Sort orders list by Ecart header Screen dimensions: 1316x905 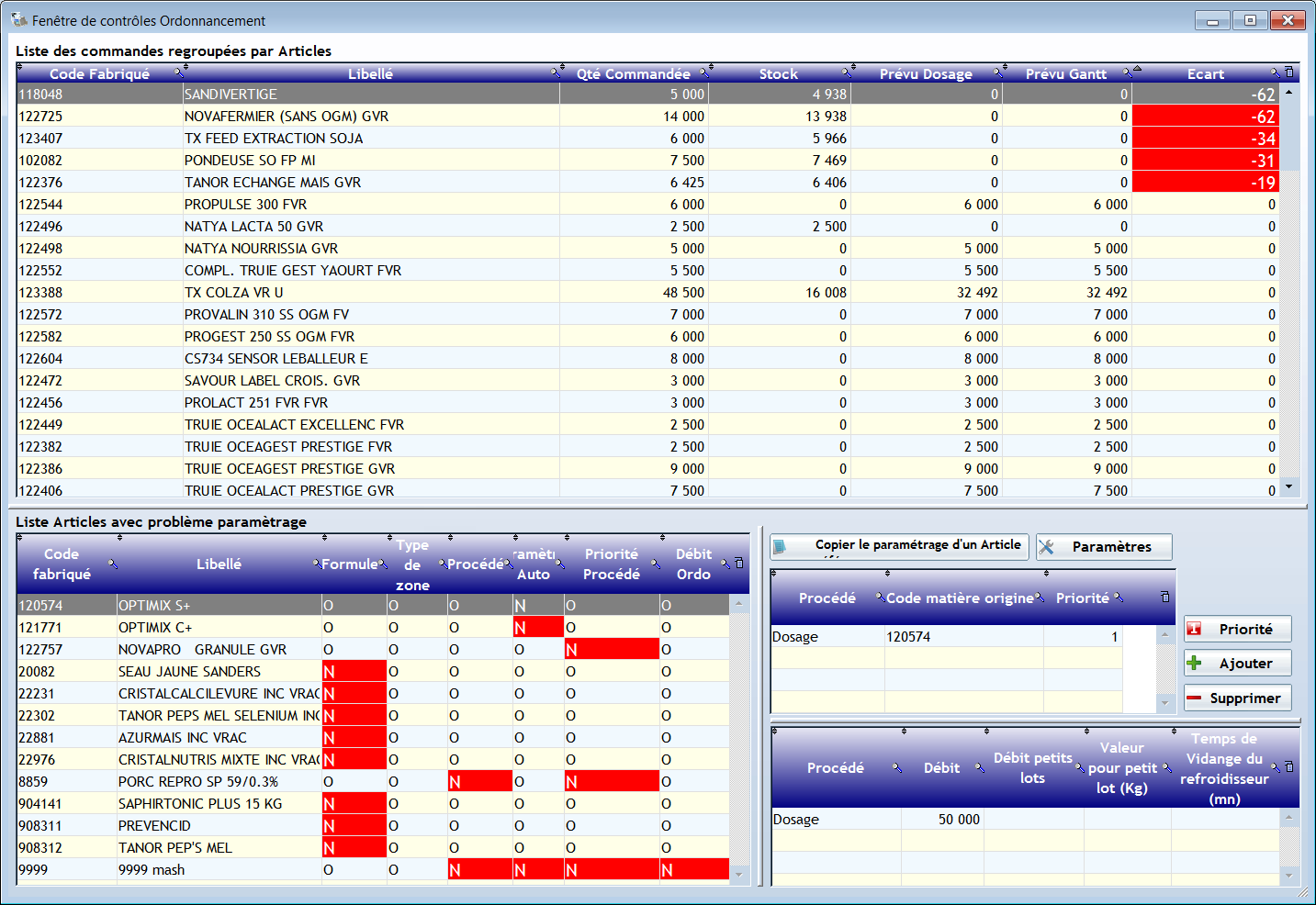(1205, 73)
